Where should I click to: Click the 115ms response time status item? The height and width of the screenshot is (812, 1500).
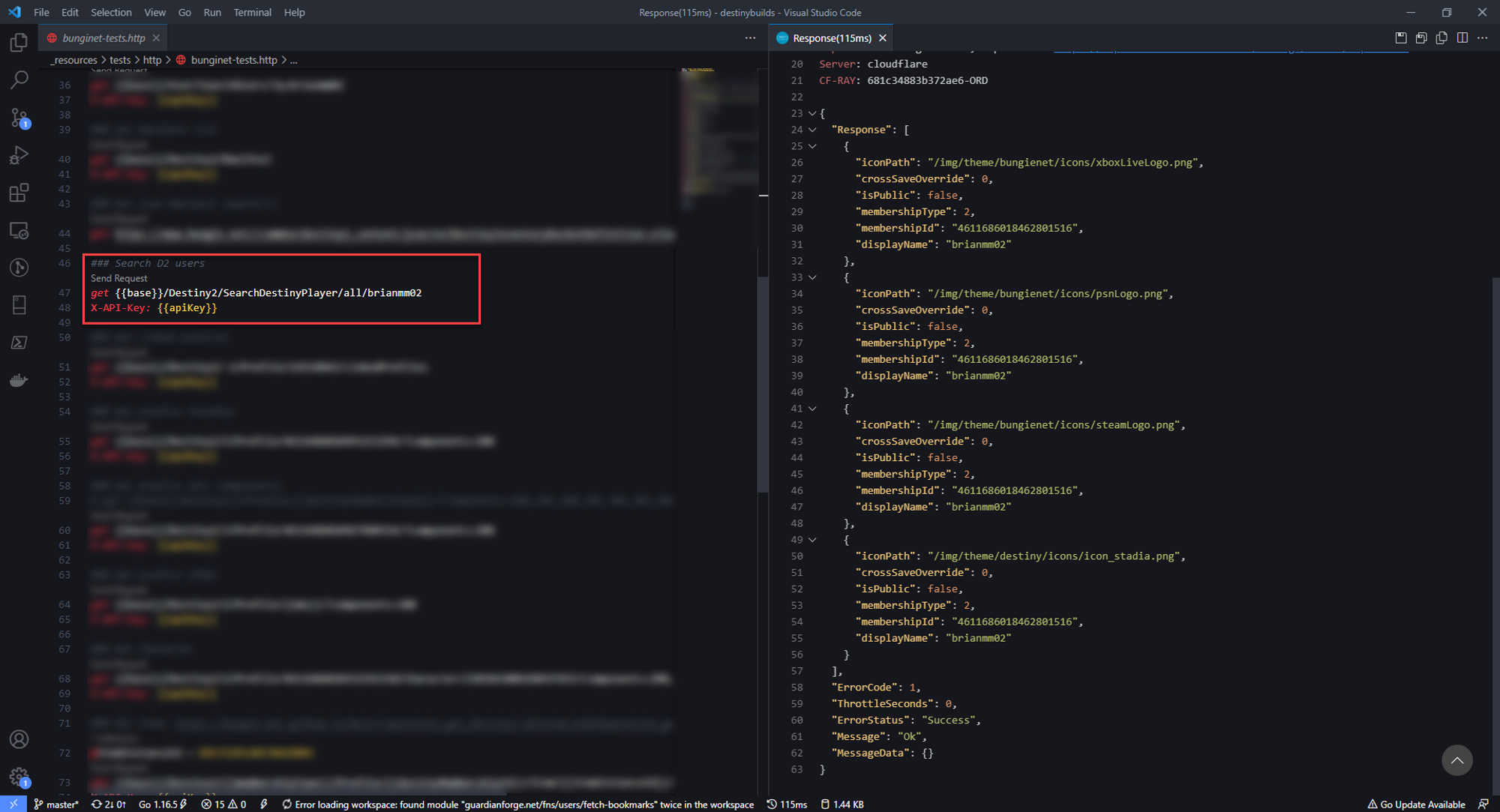coord(787,804)
